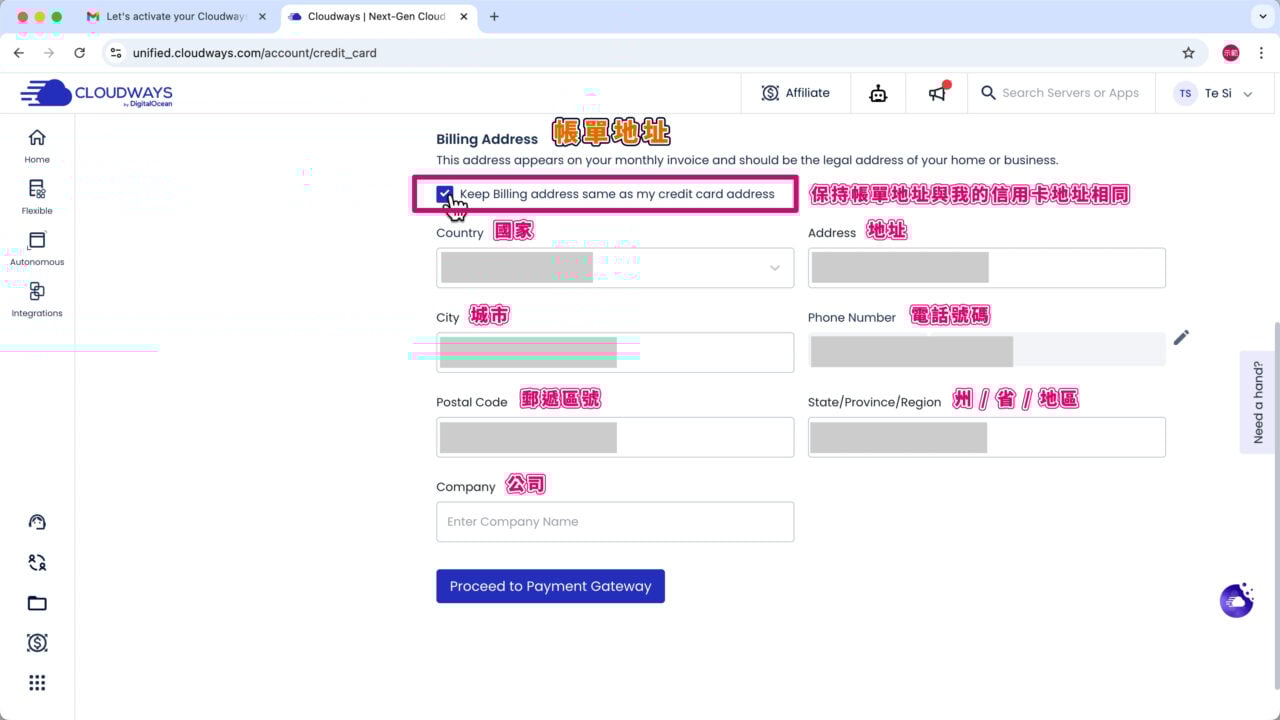This screenshot has width=1280, height=720.
Task: Open the announcements megaphone icon
Action: pyautogui.click(x=937, y=93)
